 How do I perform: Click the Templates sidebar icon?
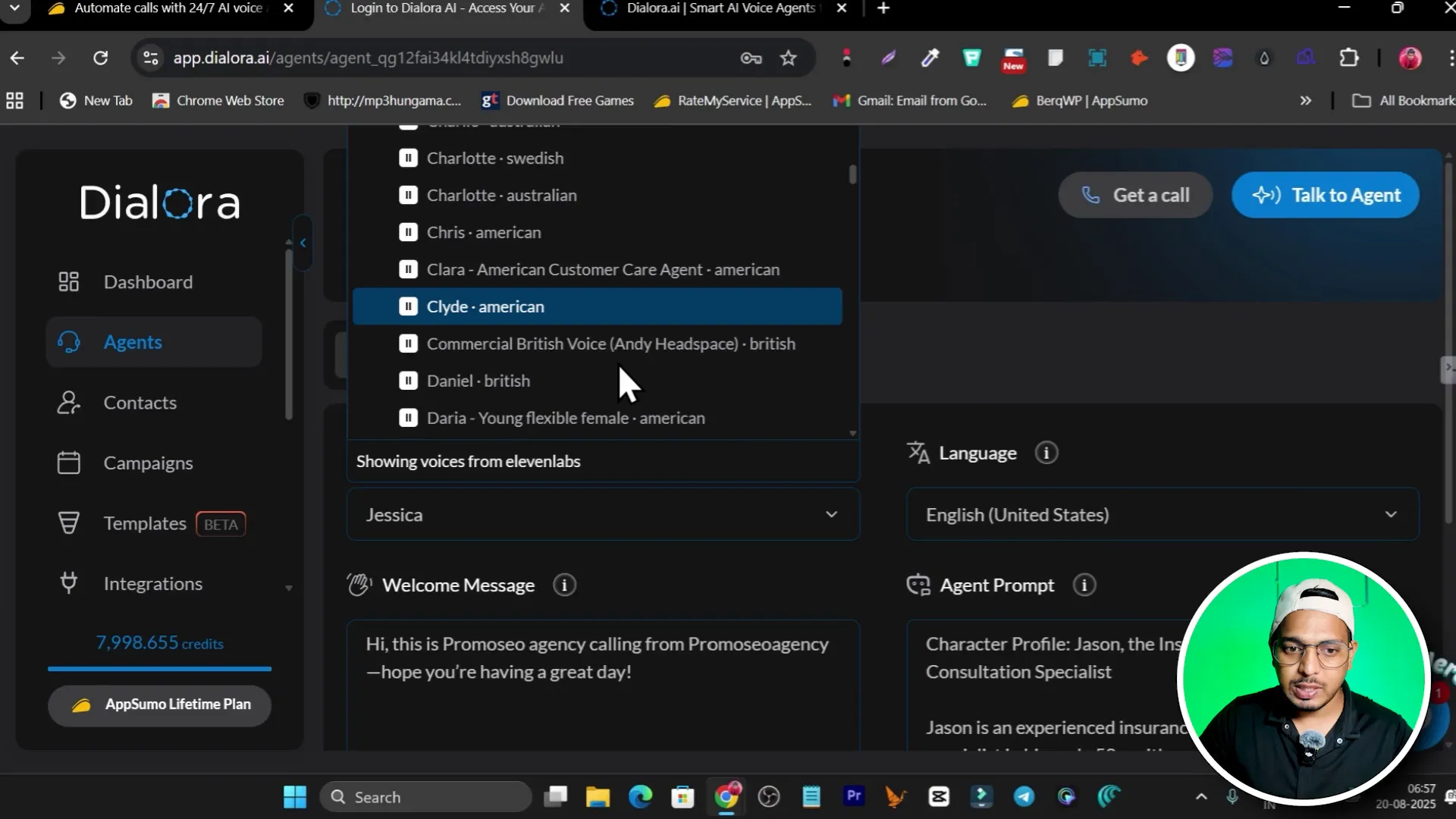point(68,523)
